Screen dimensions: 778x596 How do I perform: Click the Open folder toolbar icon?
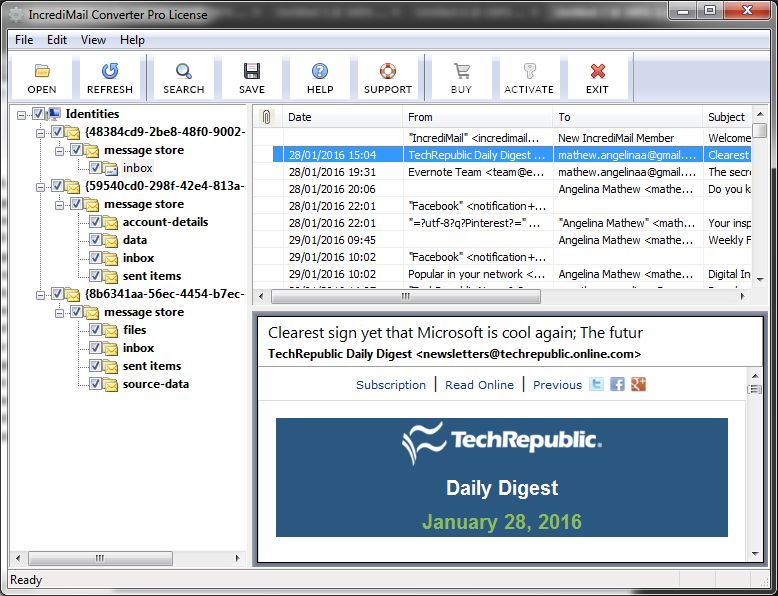point(42,77)
